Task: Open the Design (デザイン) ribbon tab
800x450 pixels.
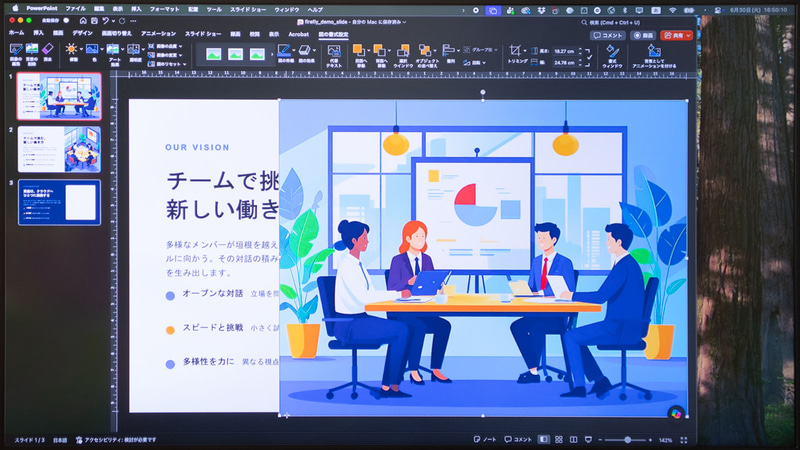Action: (x=82, y=33)
